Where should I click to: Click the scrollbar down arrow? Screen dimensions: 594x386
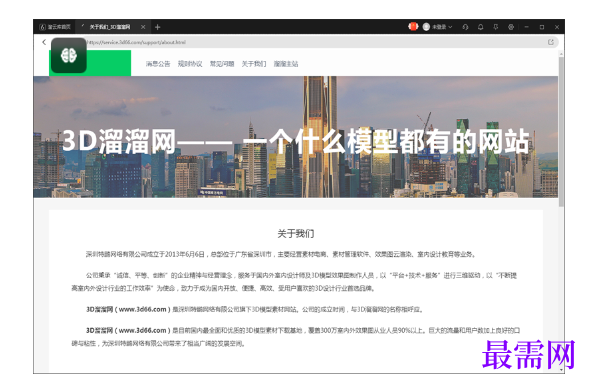click(x=561, y=369)
